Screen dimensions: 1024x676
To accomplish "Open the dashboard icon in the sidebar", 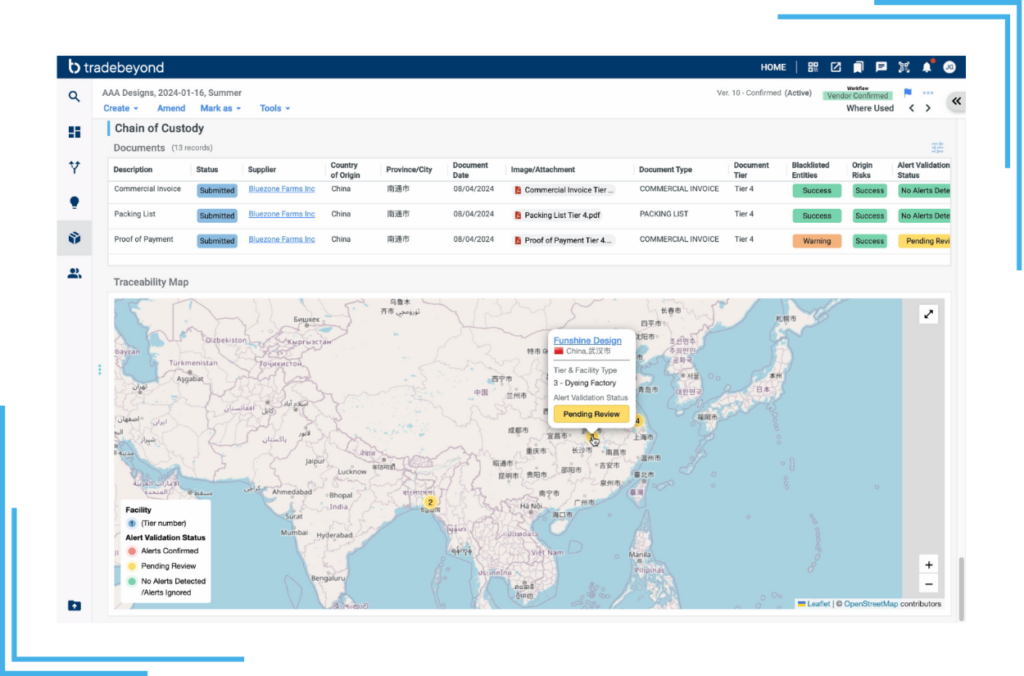I will (x=74, y=132).
